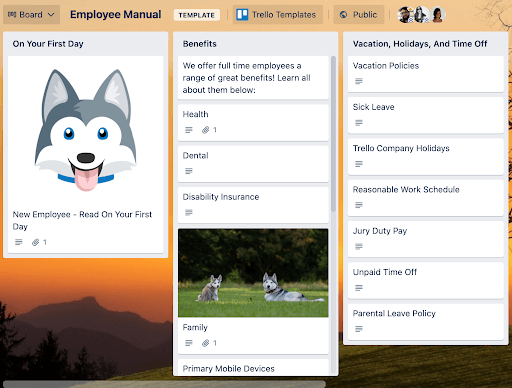This screenshot has width=512, height=388.
Task: Click description icon on Dental card
Action: (x=189, y=171)
